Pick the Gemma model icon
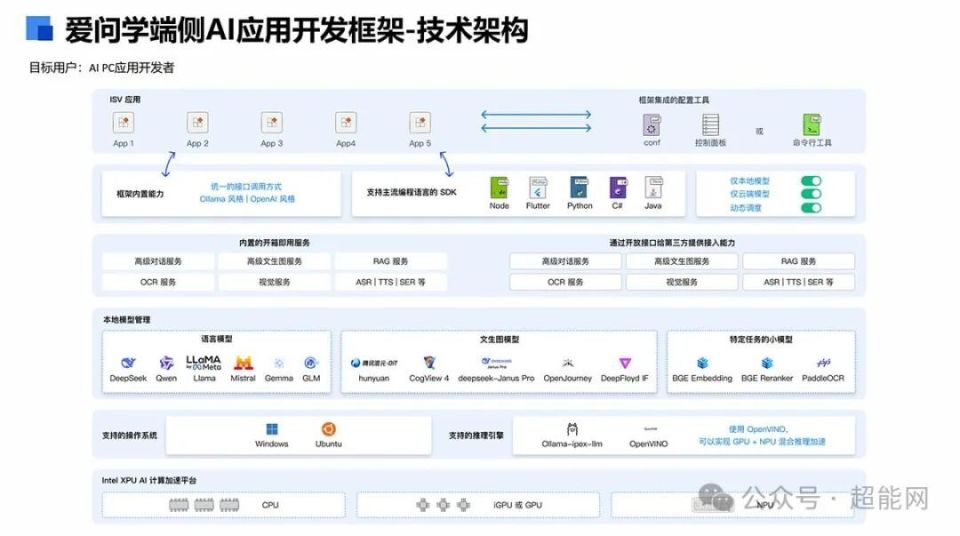This screenshot has width=960, height=536. (x=279, y=363)
